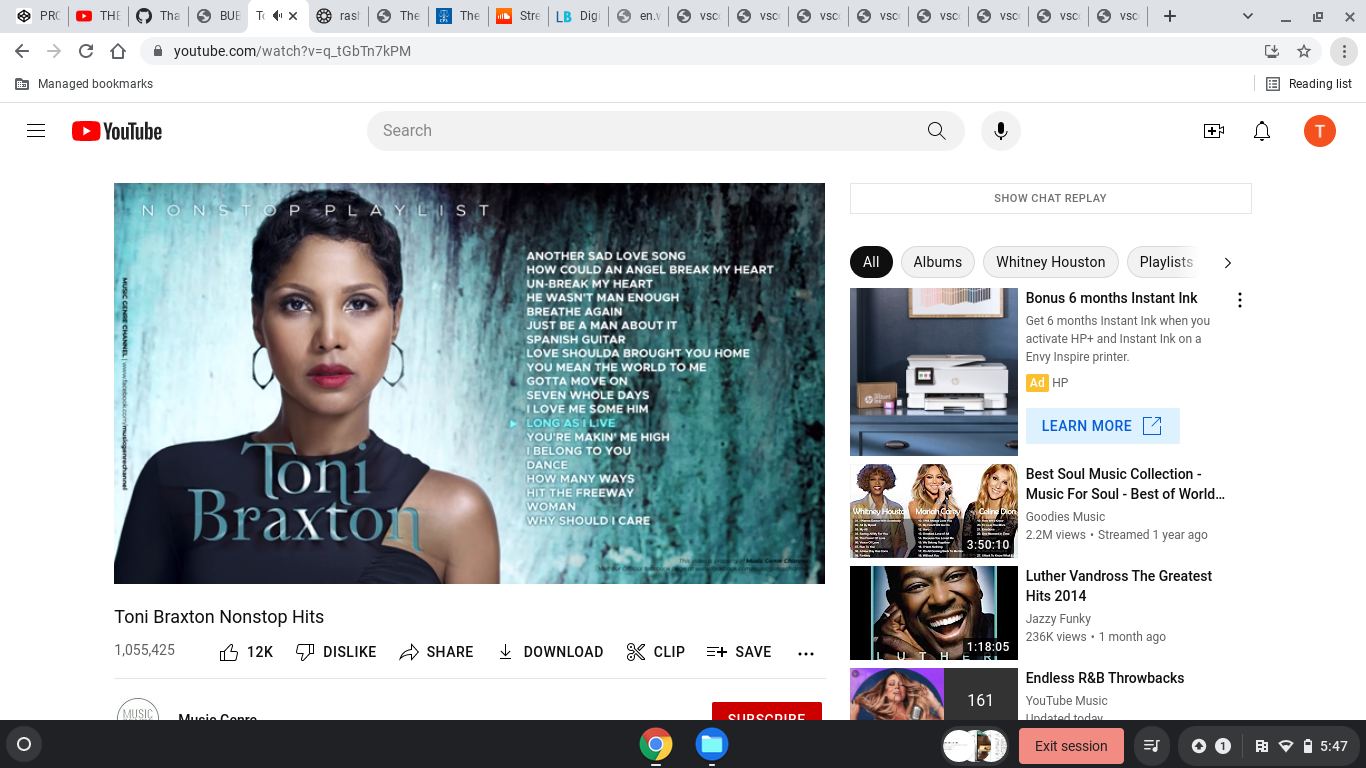Expand tab search dropdown arrow
This screenshot has width=1366, height=768.
point(1248,16)
